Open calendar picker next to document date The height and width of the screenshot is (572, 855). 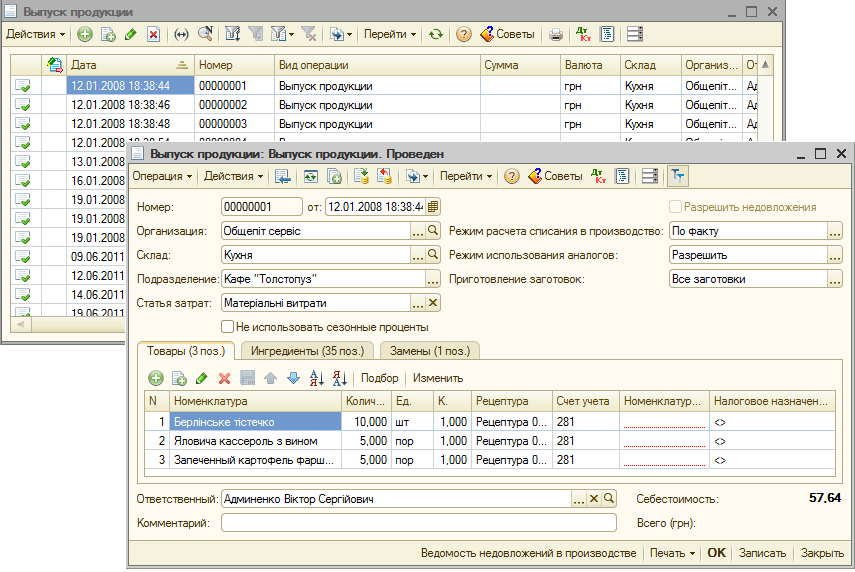pos(433,207)
